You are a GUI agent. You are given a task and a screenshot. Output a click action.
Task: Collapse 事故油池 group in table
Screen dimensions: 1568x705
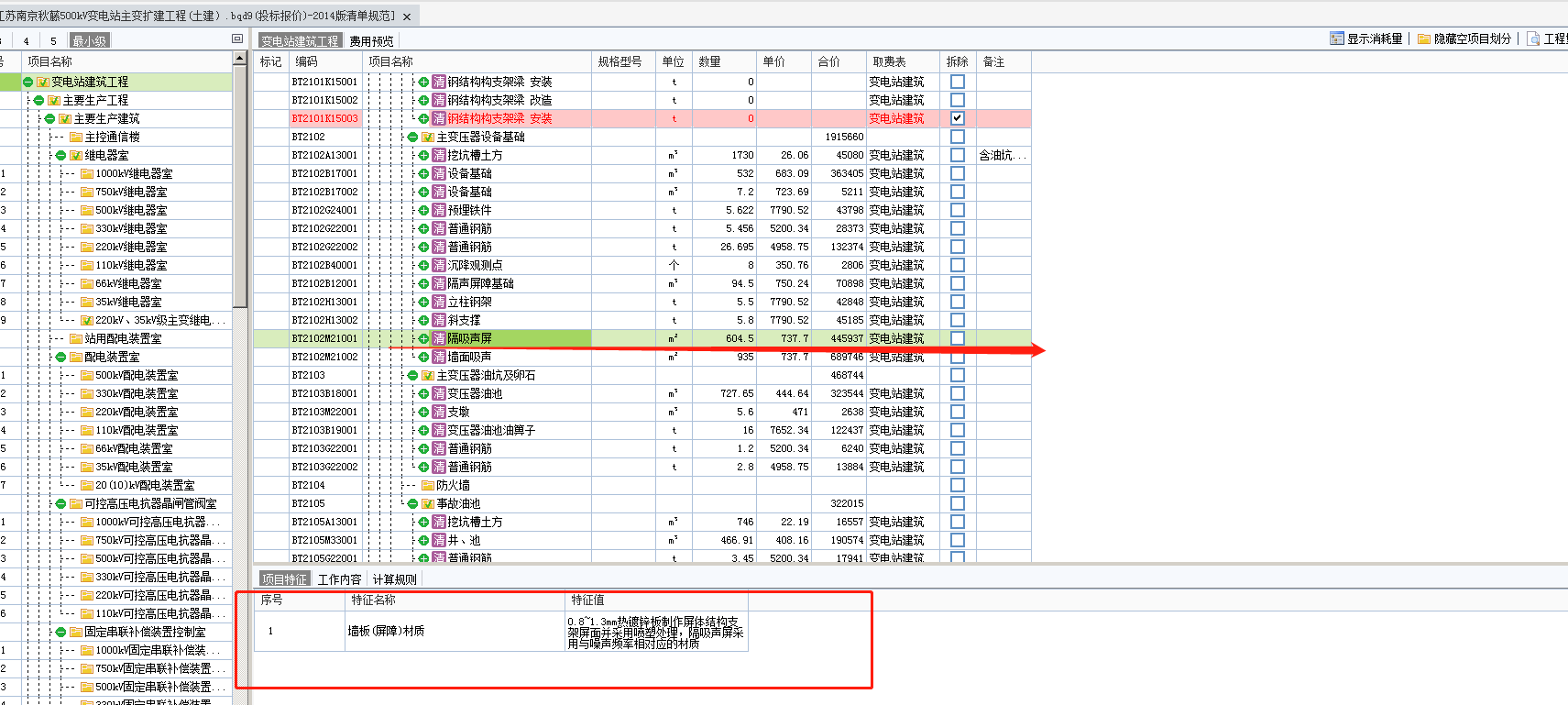click(x=413, y=503)
